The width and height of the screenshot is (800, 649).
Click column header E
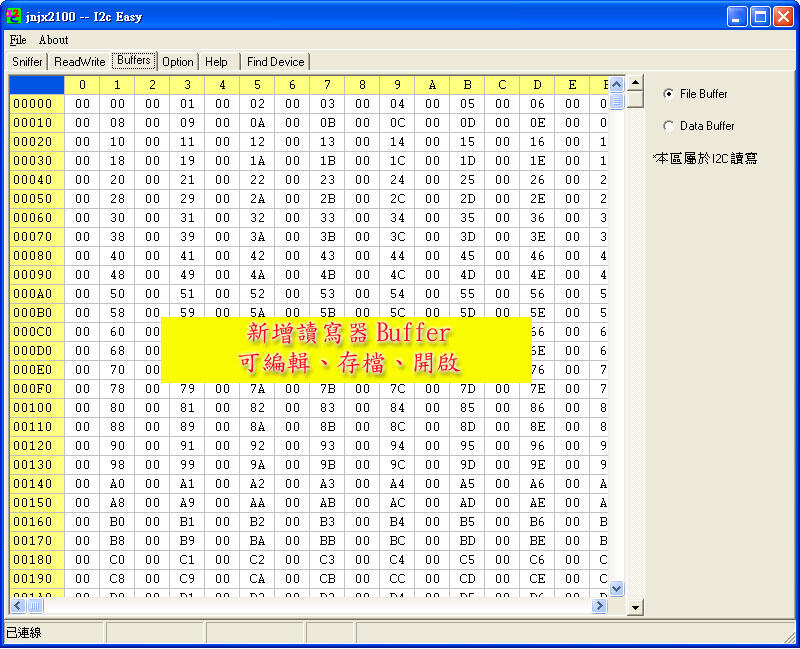572,85
